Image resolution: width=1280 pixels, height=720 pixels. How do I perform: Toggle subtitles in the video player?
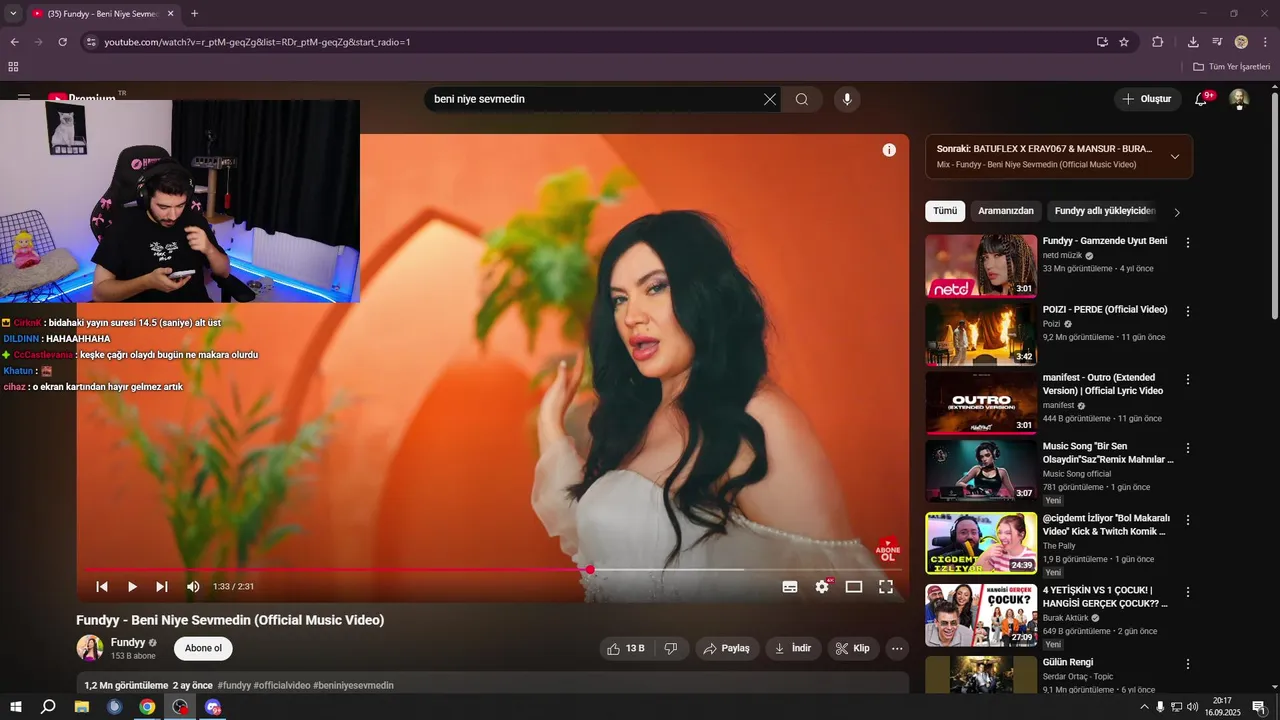click(790, 587)
